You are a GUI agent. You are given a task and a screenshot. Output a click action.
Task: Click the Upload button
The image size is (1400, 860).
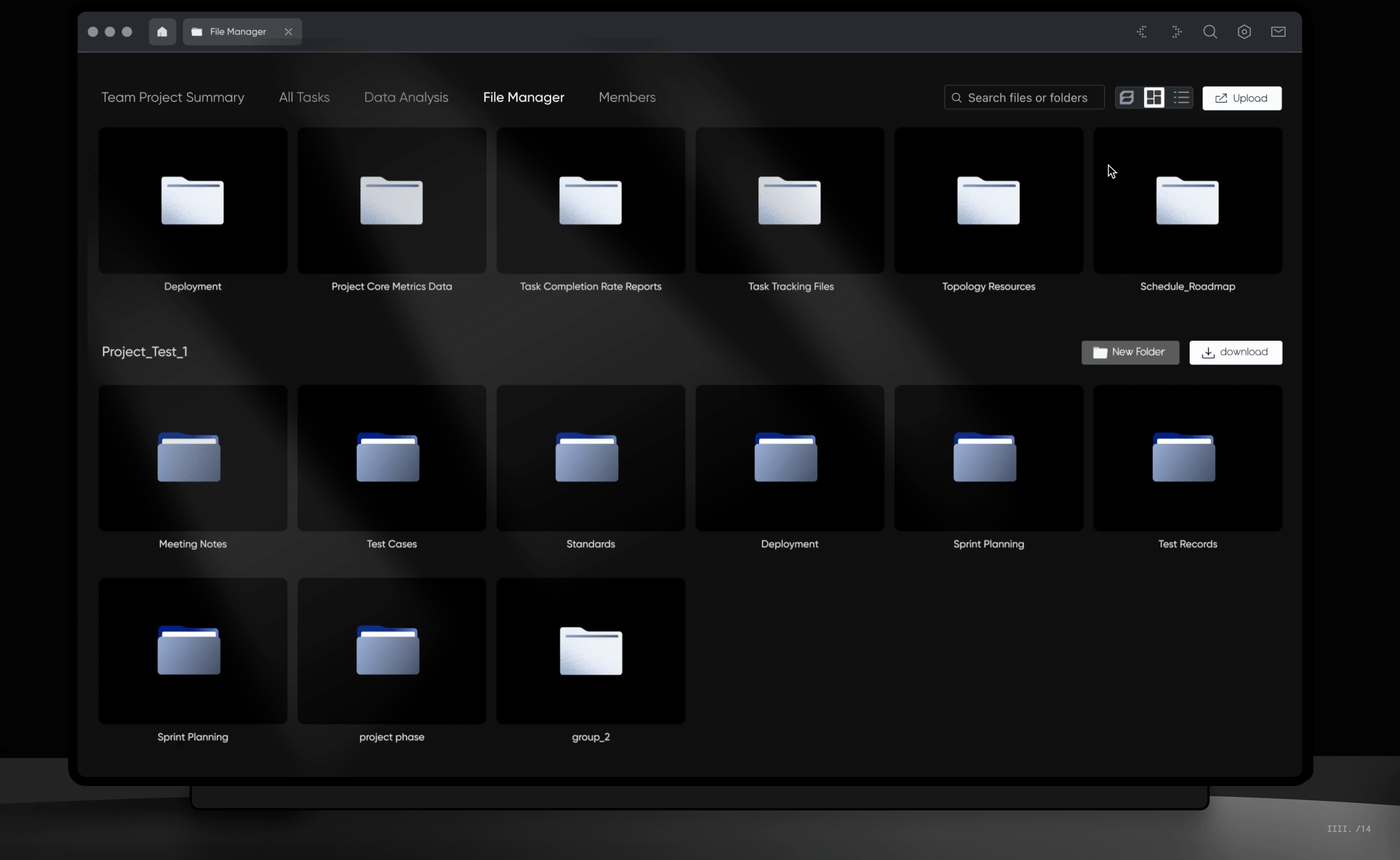1242,98
